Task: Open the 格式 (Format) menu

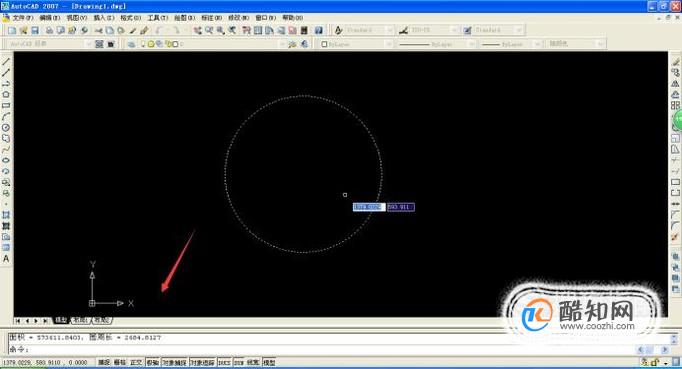Action: tap(130, 18)
